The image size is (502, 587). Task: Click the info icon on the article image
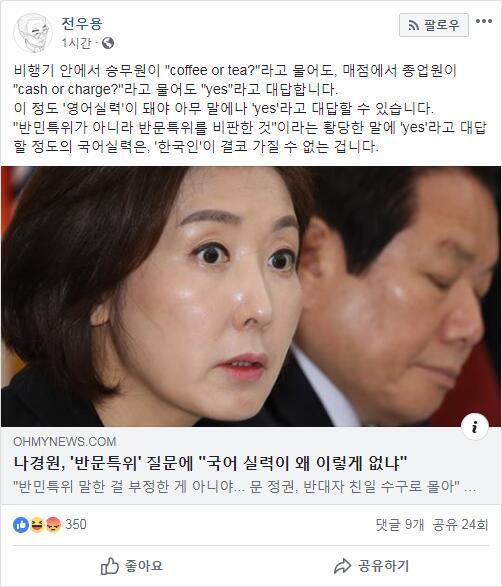(475, 427)
